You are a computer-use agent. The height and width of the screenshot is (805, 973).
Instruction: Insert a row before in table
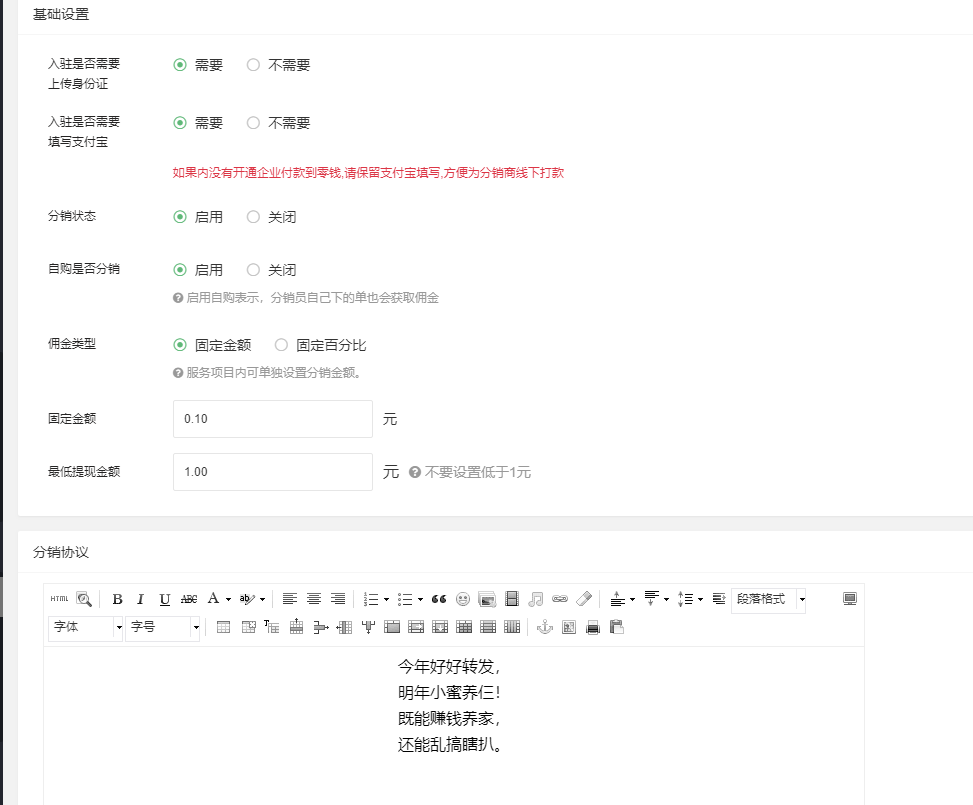click(297, 627)
